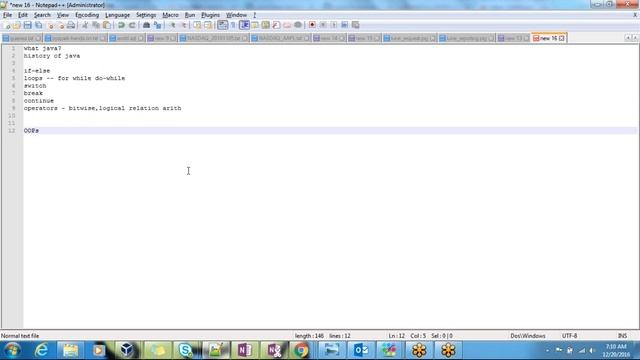Click the tab bar scroll left arrow

[x=628, y=38]
